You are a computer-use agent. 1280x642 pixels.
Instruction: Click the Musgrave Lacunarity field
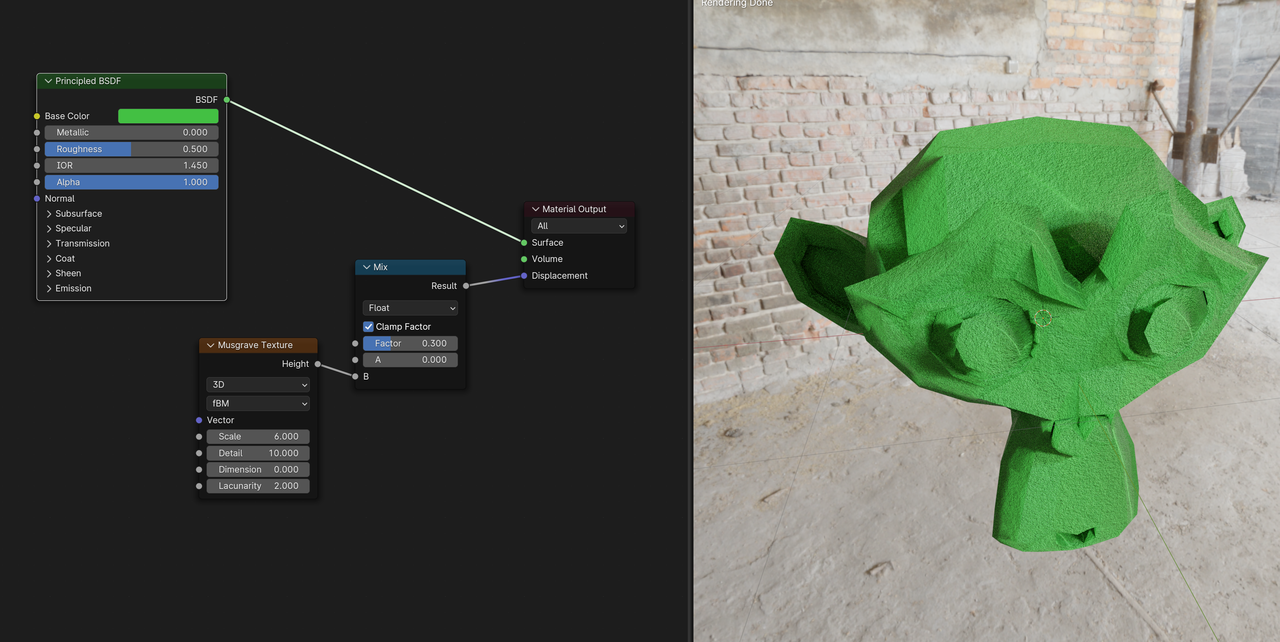pos(258,486)
